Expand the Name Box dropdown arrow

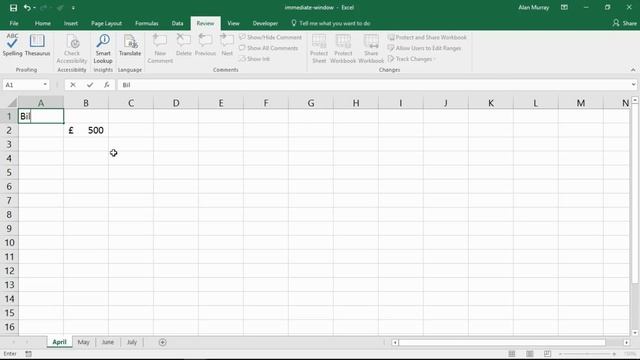pos(45,85)
